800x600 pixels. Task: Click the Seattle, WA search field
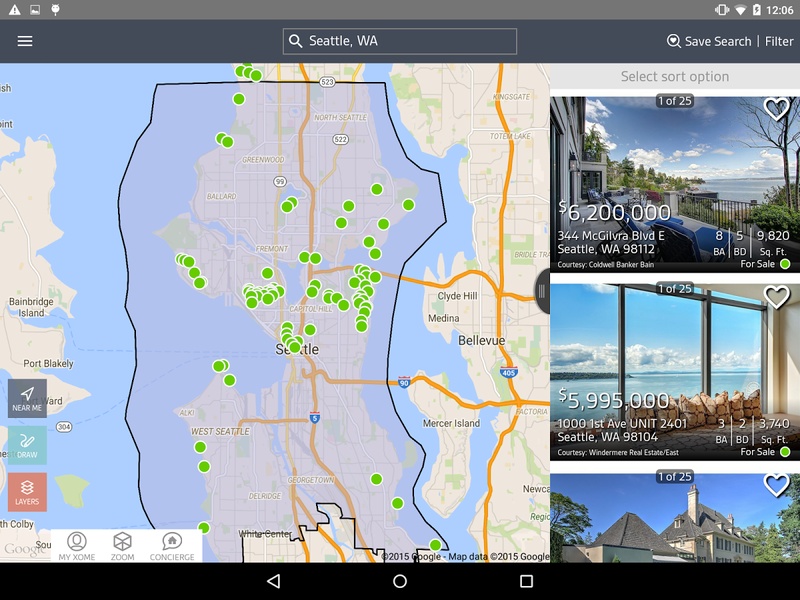pyautogui.click(x=399, y=41)
